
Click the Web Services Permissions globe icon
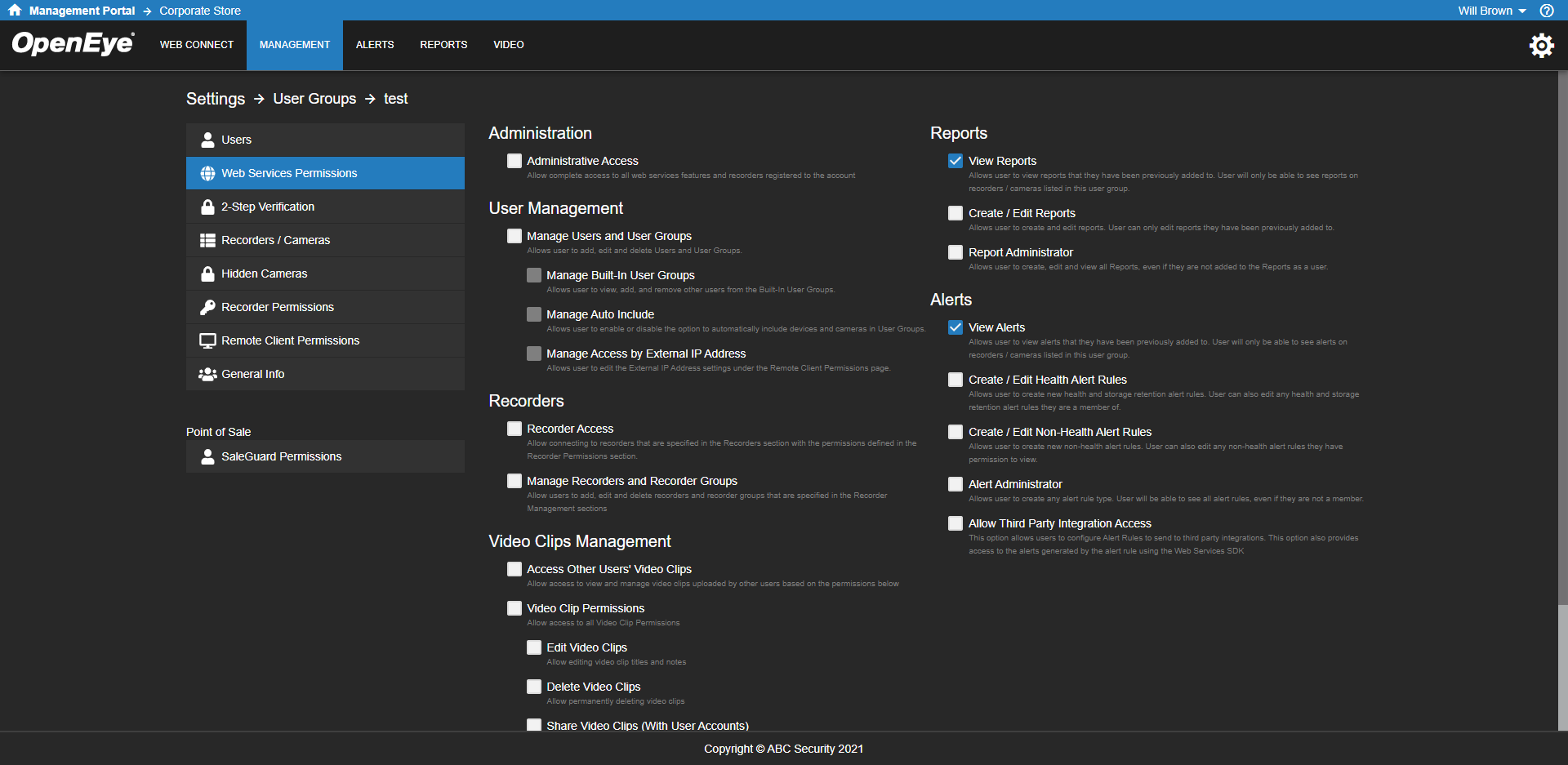tap(208, 172)
